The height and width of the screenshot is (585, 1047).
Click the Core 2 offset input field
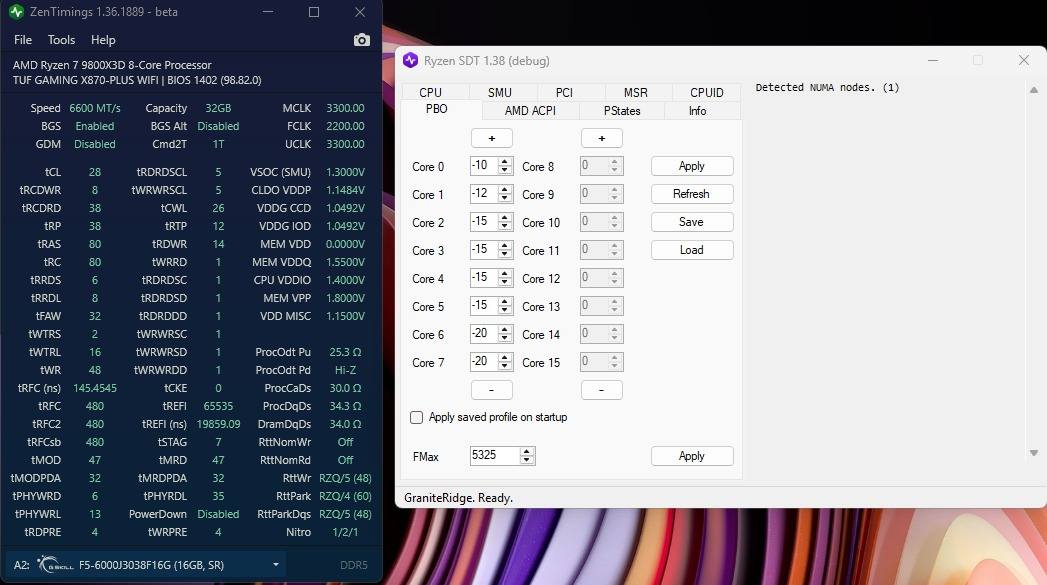[484, 222]
